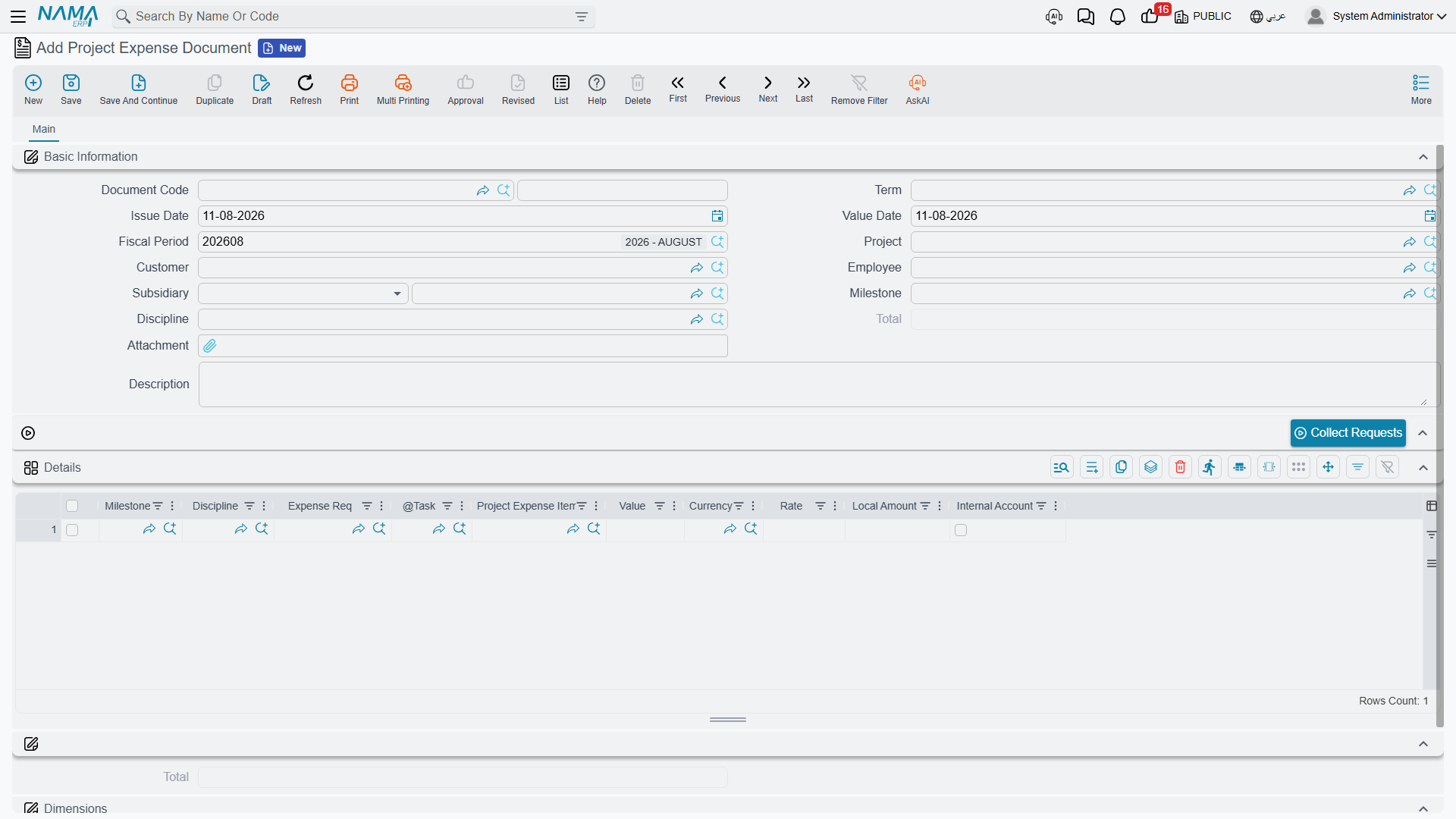Open Local Amount column options menu
This screenshot has width=1456, height=819.
point(940,506)
